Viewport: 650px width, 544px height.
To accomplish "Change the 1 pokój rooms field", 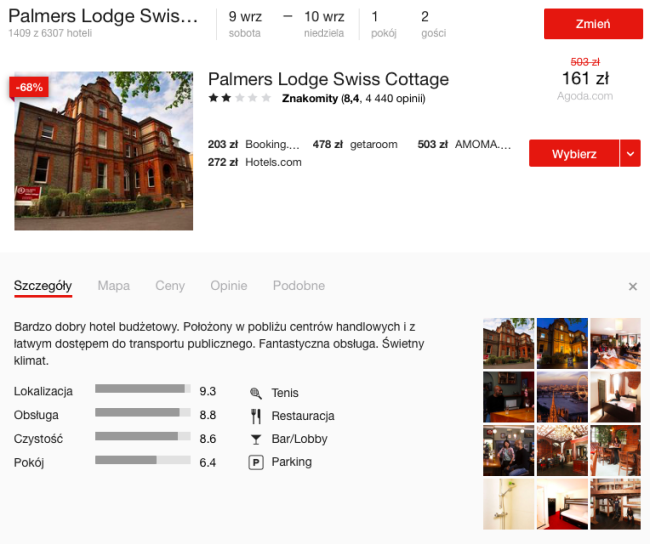I will [384, 24].
